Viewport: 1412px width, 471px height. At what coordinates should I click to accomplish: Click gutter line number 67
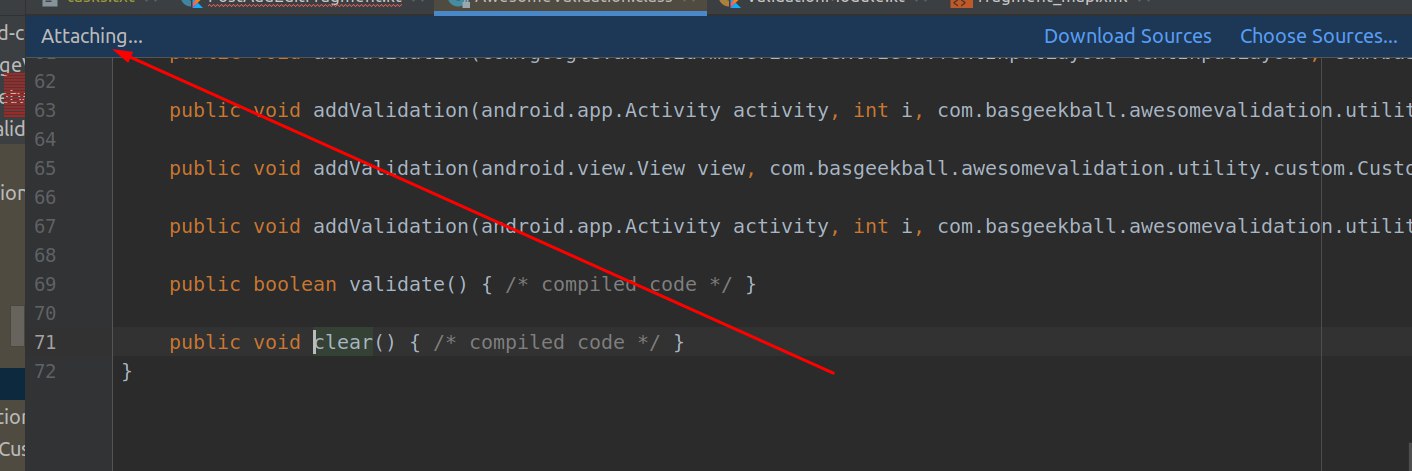coord(45,226)
